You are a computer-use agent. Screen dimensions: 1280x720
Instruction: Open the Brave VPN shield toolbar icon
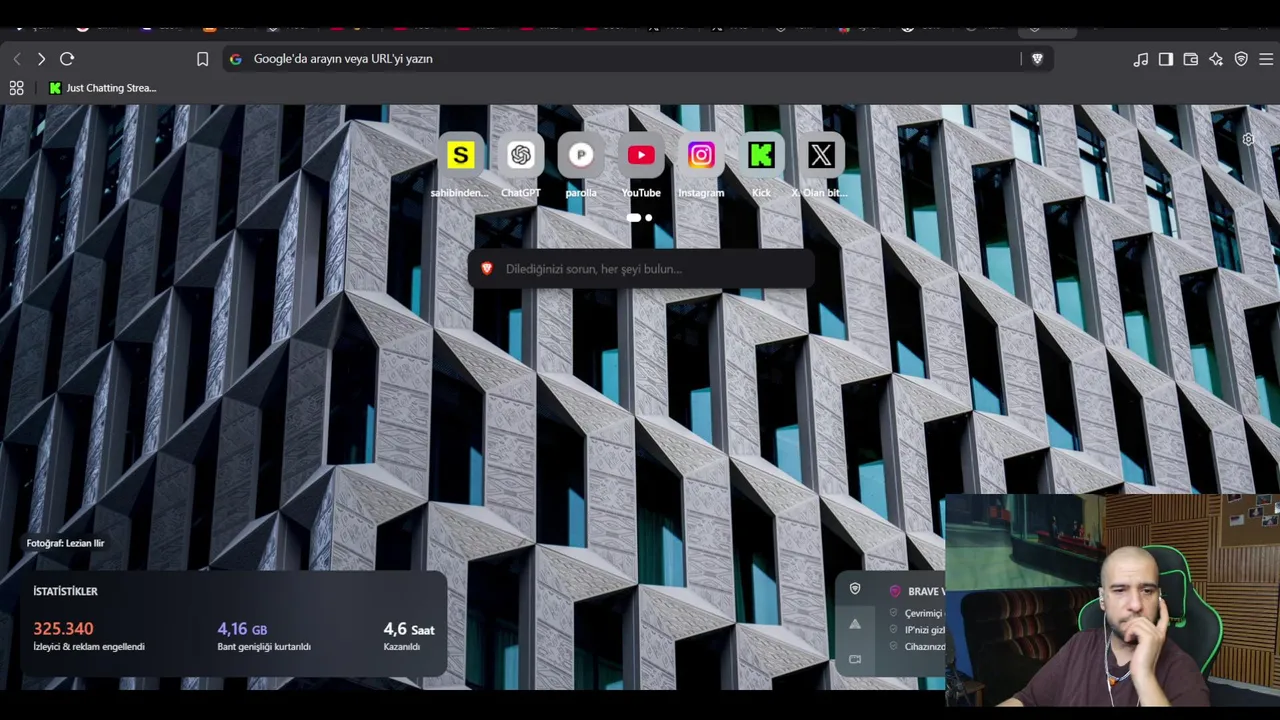(x=1241, y=59)
